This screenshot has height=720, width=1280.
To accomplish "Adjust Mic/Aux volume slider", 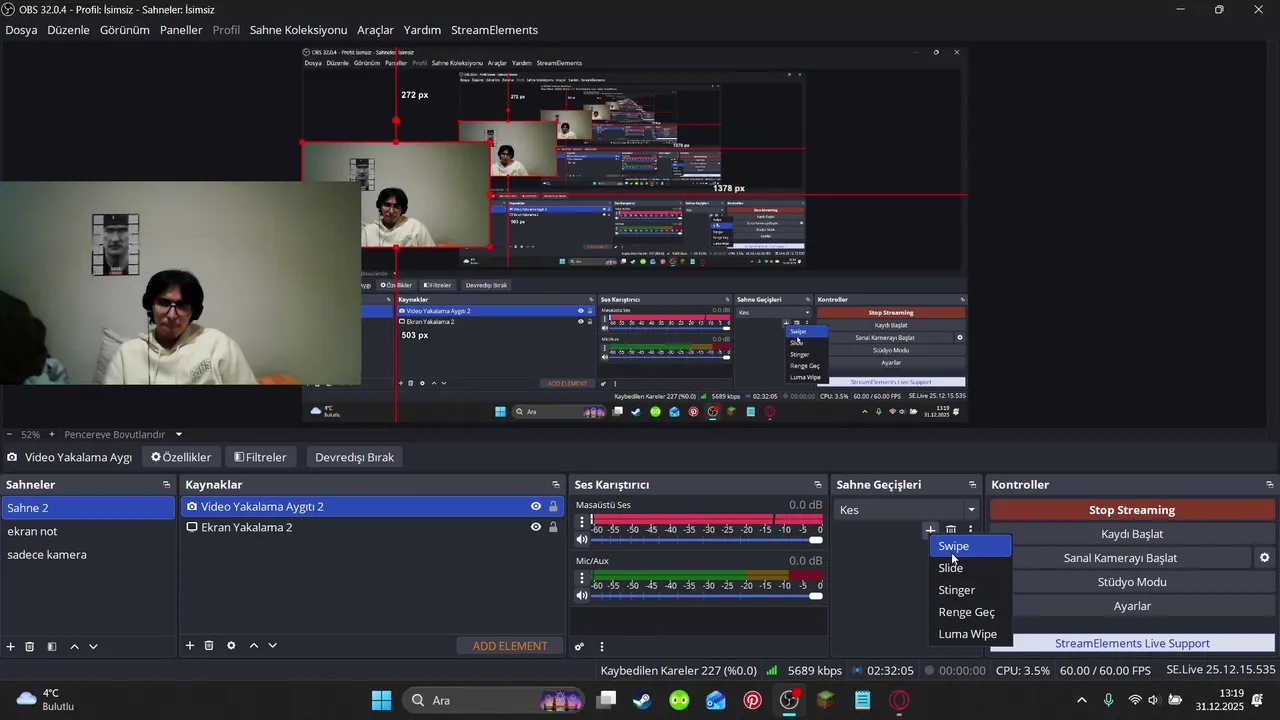I will (x=707, y=596).
